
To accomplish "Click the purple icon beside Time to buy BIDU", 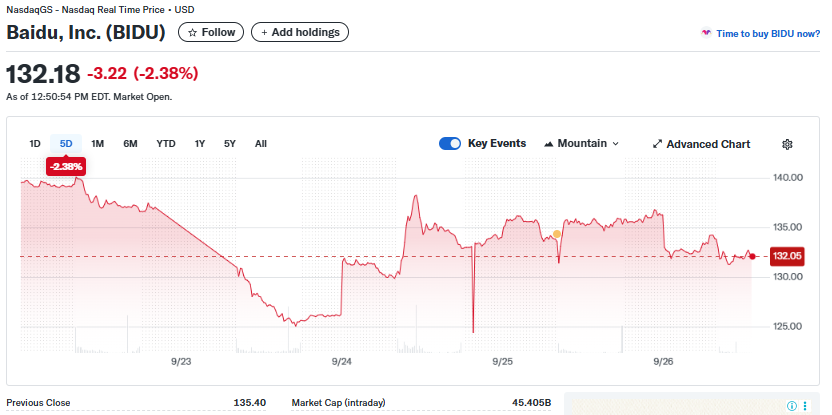I will pos(706,33).
